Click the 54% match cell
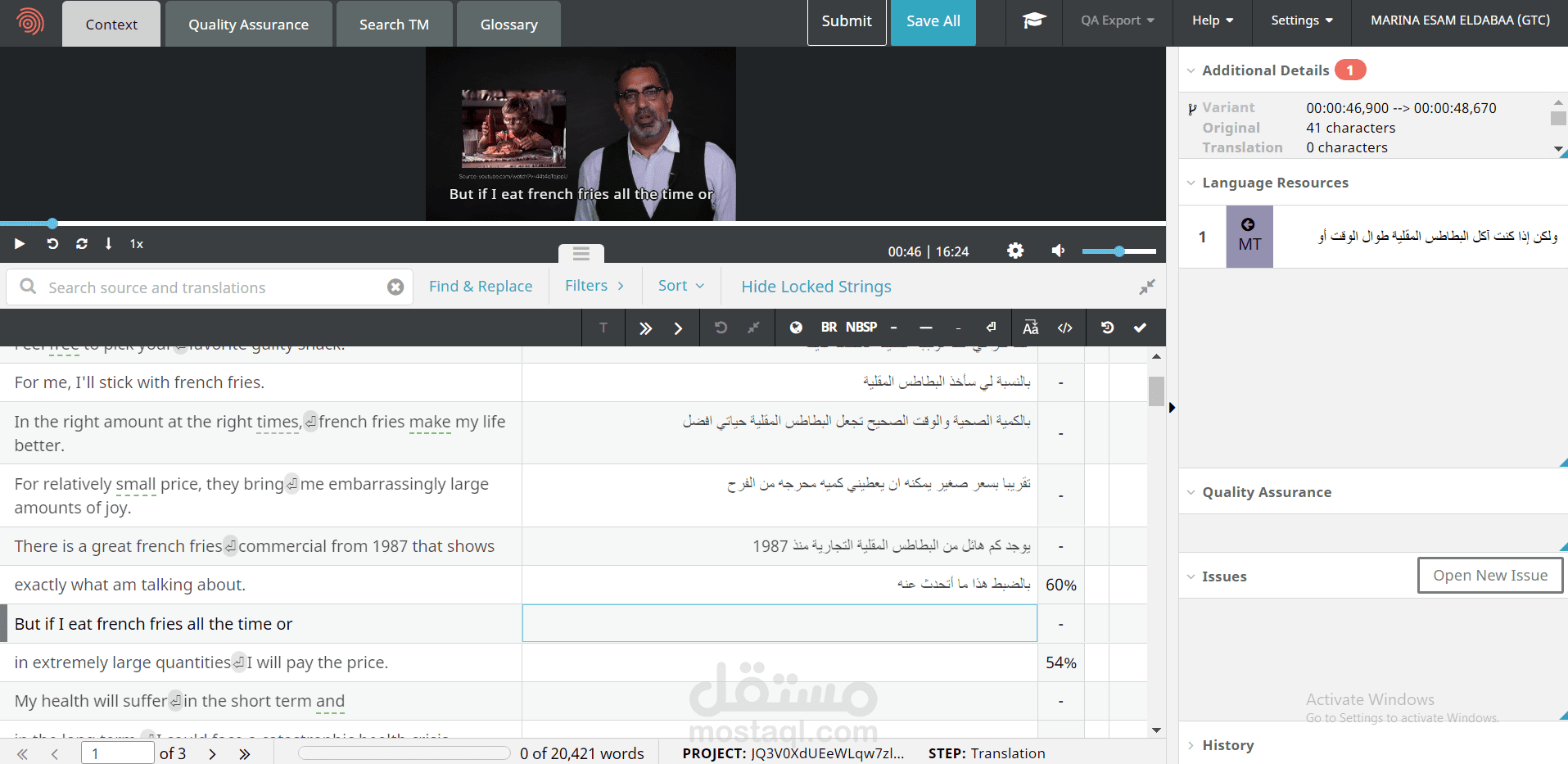Viewport: 1568px width, 764px height. tap(1060, 662)
